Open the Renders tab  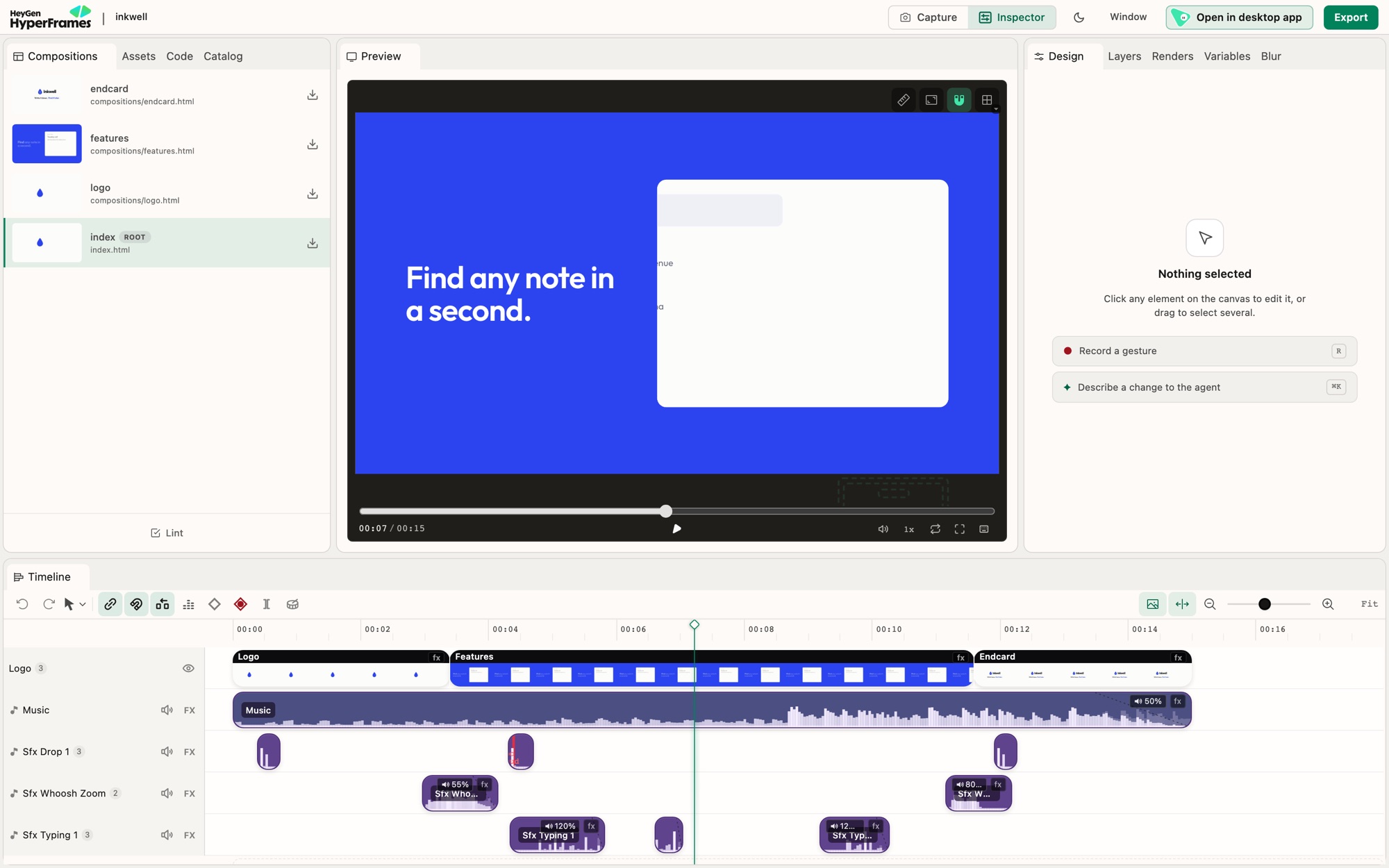coord(1172,56)
